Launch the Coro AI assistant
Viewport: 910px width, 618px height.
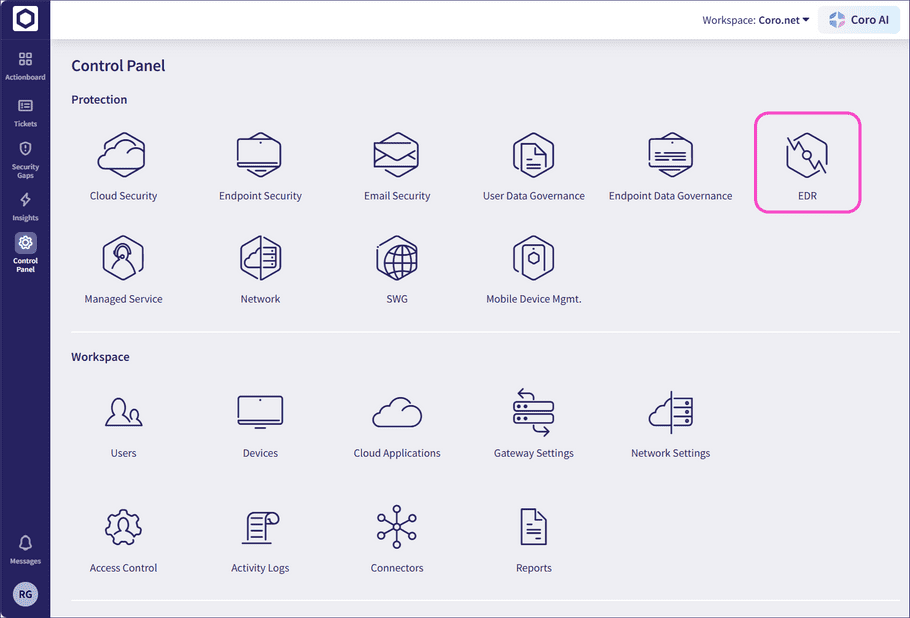[859, 20]
